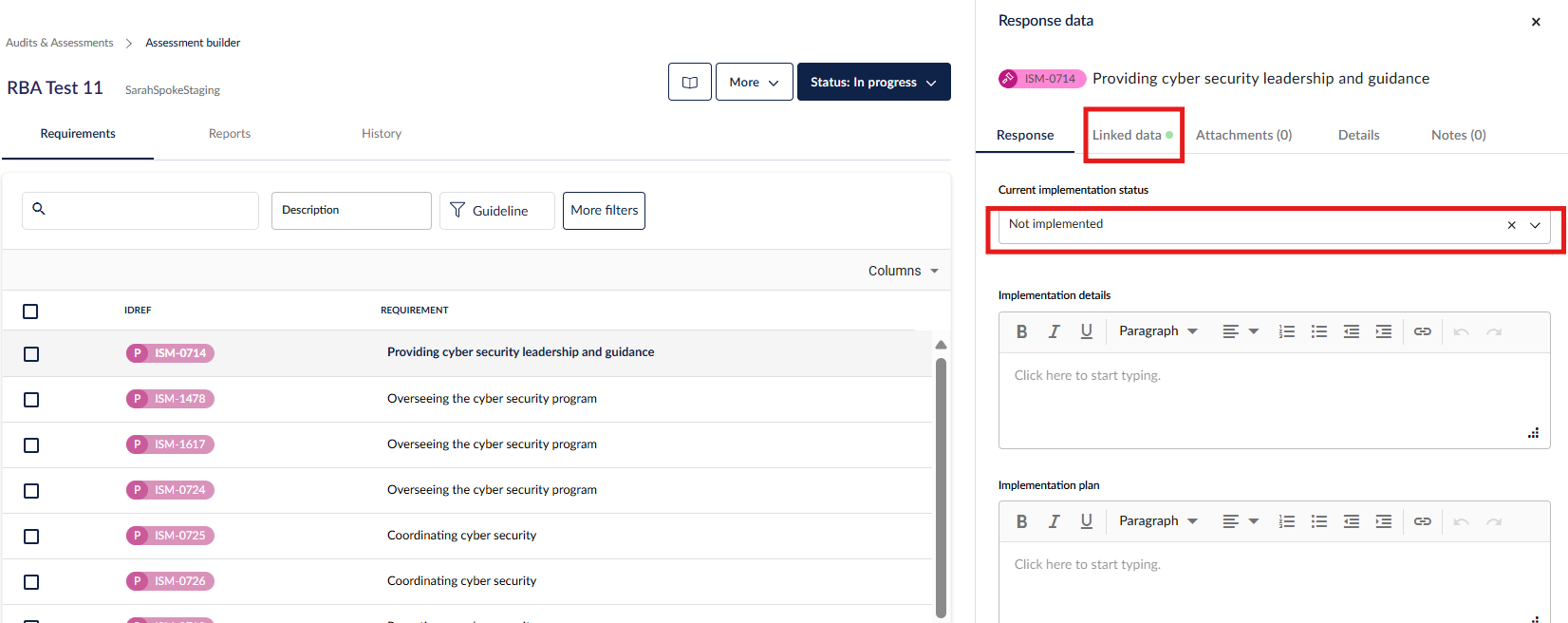
Task: Click into the Implementation details text area
Action: (x=1274, y=400)
